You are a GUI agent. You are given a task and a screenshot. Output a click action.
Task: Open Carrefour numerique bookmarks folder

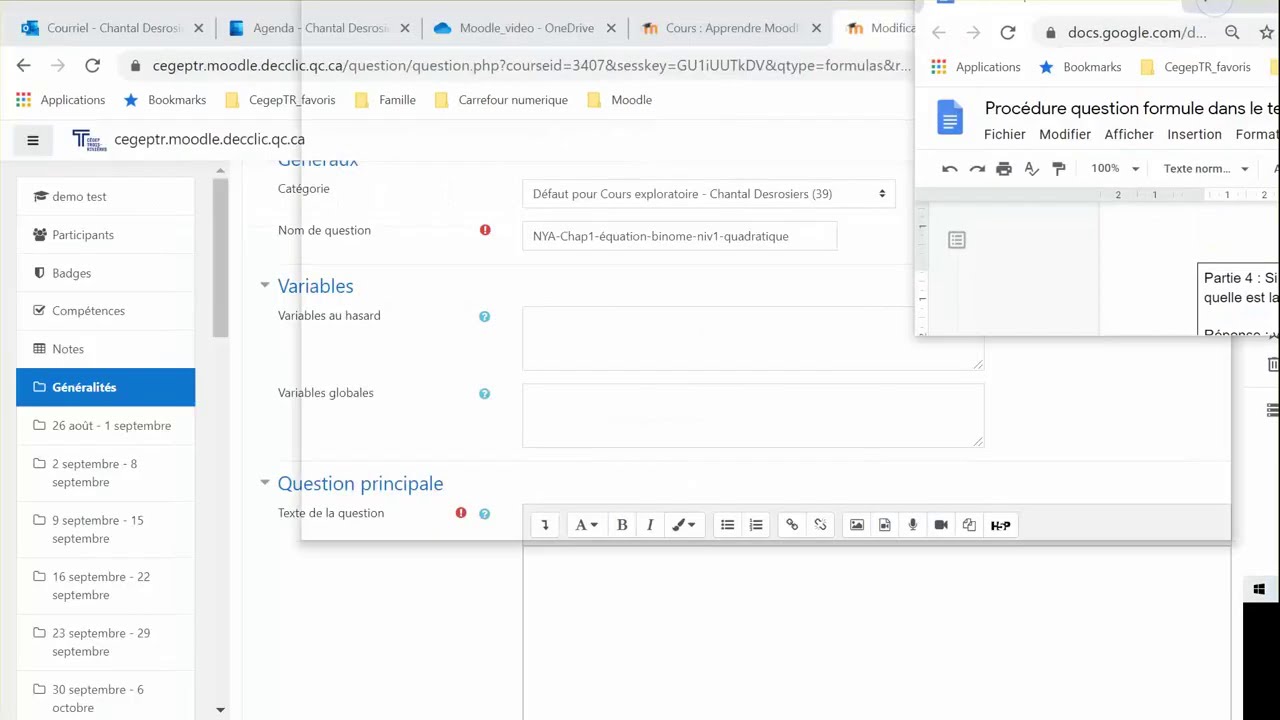pos(501,100)
